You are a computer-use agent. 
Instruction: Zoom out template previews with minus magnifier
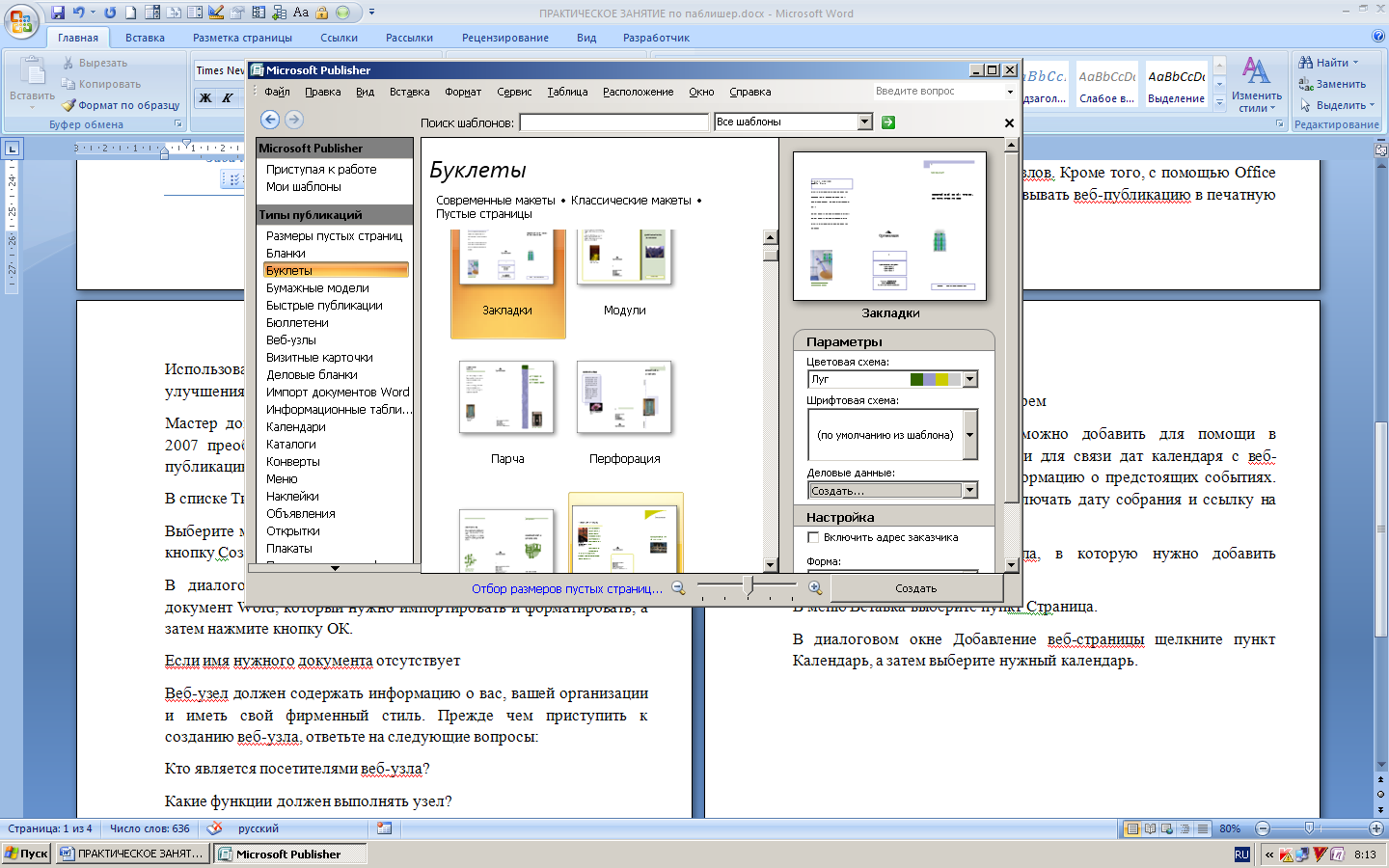678,587
